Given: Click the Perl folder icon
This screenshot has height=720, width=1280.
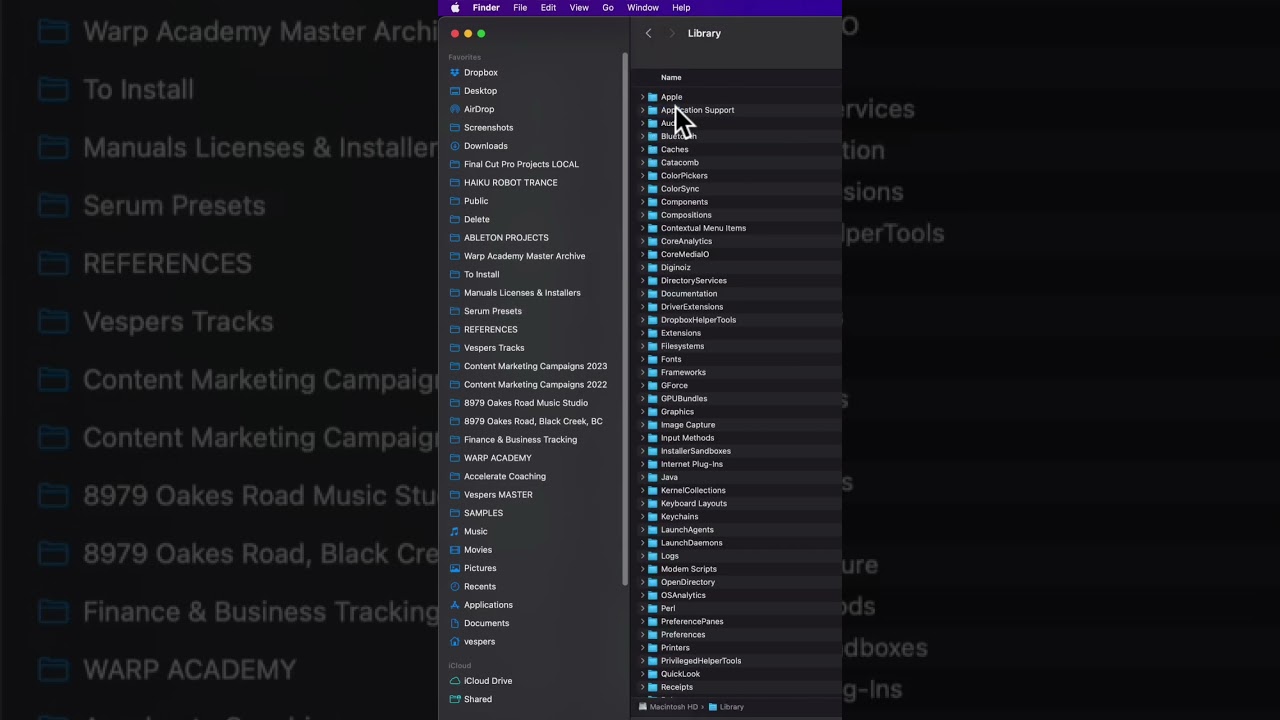Looking at the screenshot, I should click(x=653, y=608).
